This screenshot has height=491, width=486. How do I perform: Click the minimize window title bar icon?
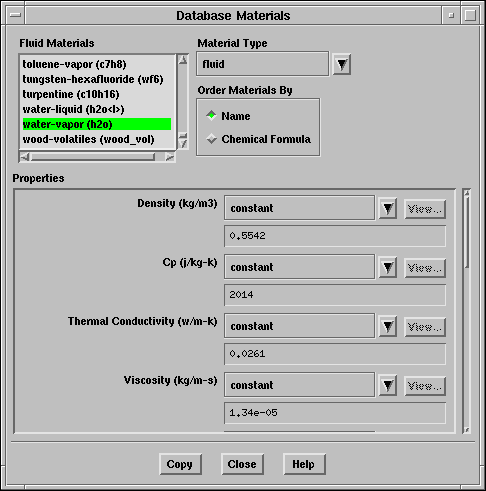tap(451, 15)
